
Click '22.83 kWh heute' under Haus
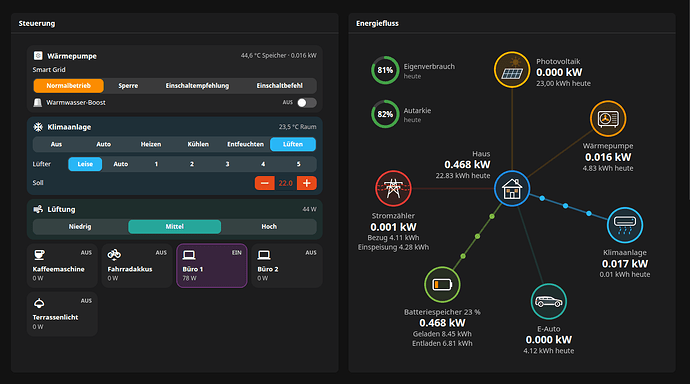(463, 176)
